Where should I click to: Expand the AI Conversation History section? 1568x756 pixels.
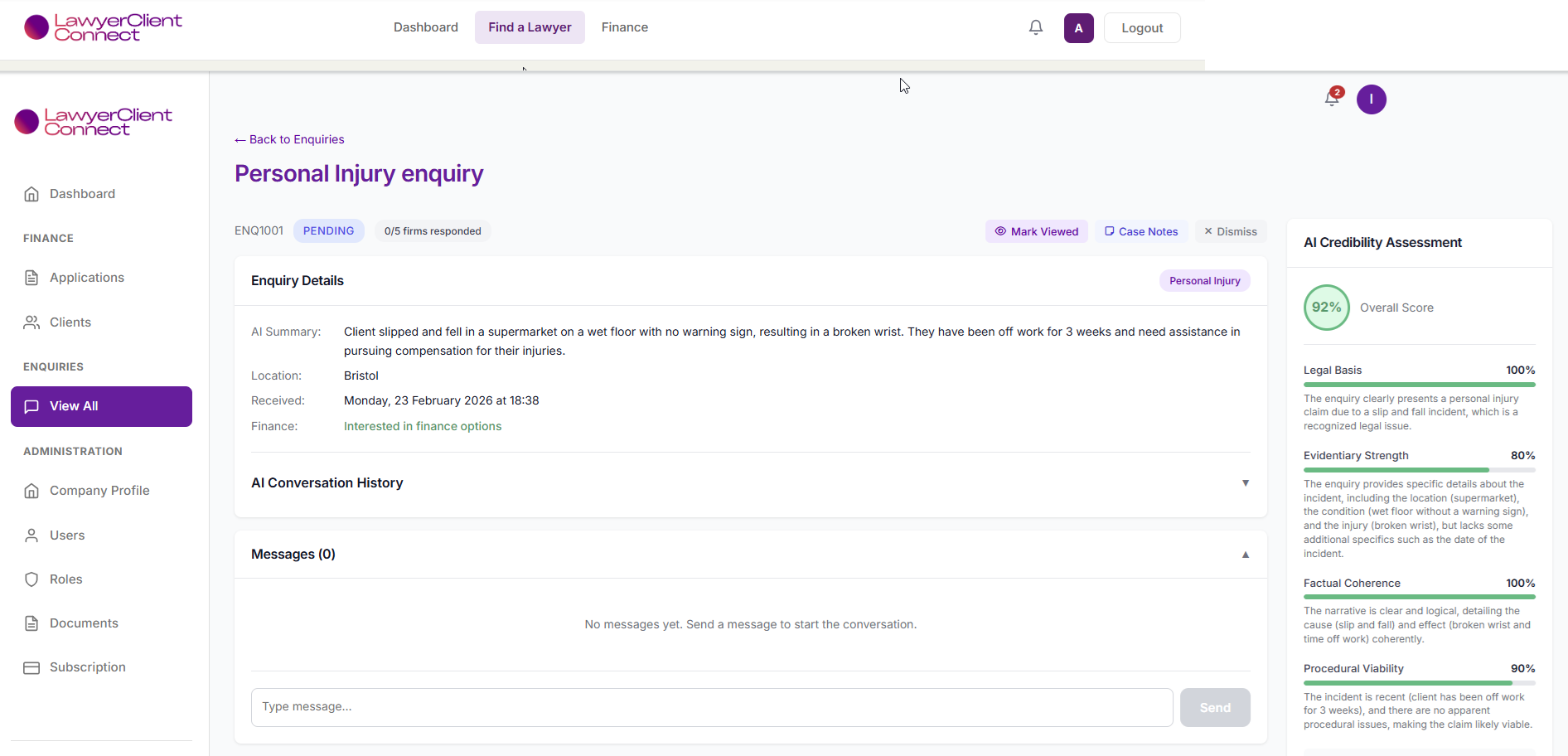(x=1245, y=483)
